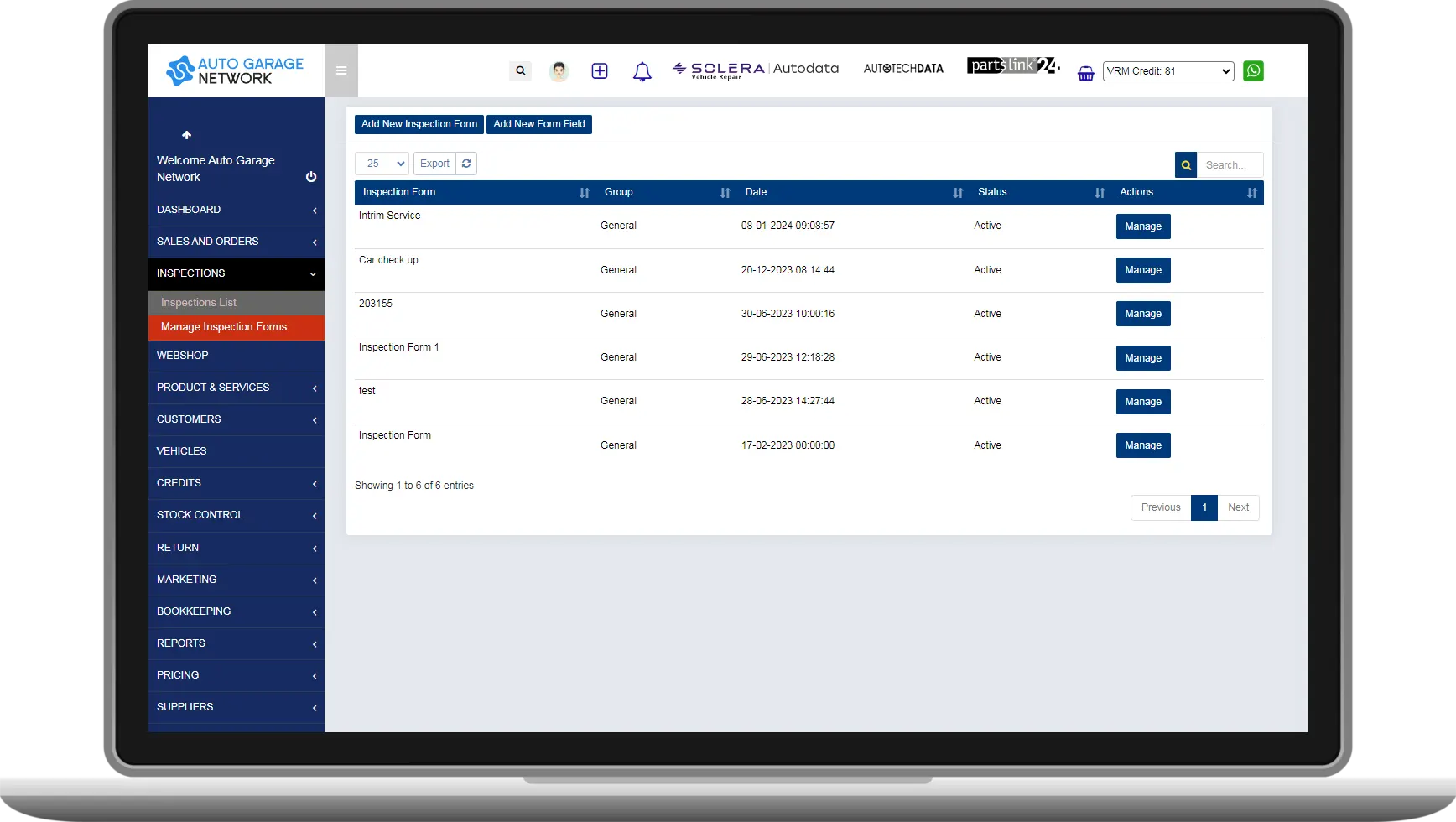Open the global search icon
1456x822 pixels.
(x=520, y=70)
